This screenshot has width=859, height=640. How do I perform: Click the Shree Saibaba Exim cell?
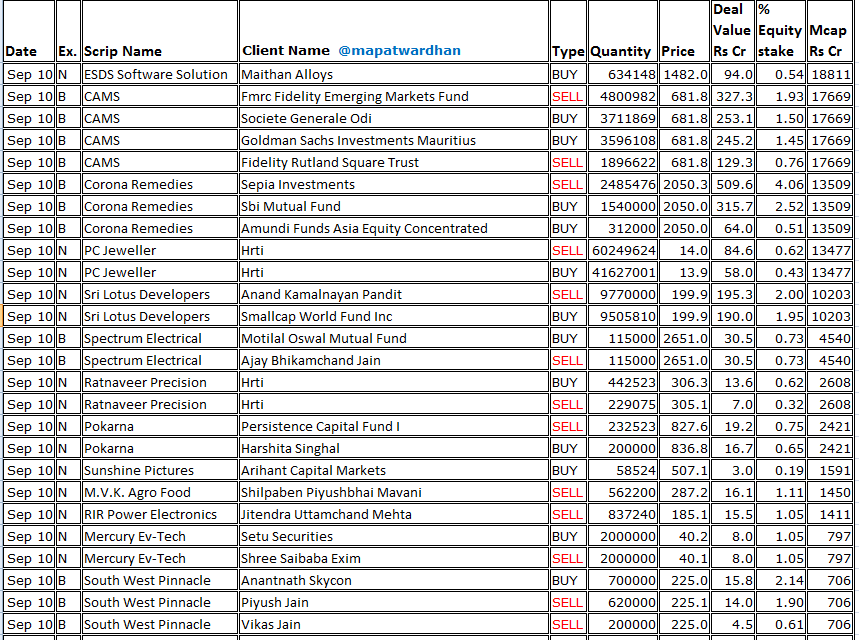click(394, 558)
